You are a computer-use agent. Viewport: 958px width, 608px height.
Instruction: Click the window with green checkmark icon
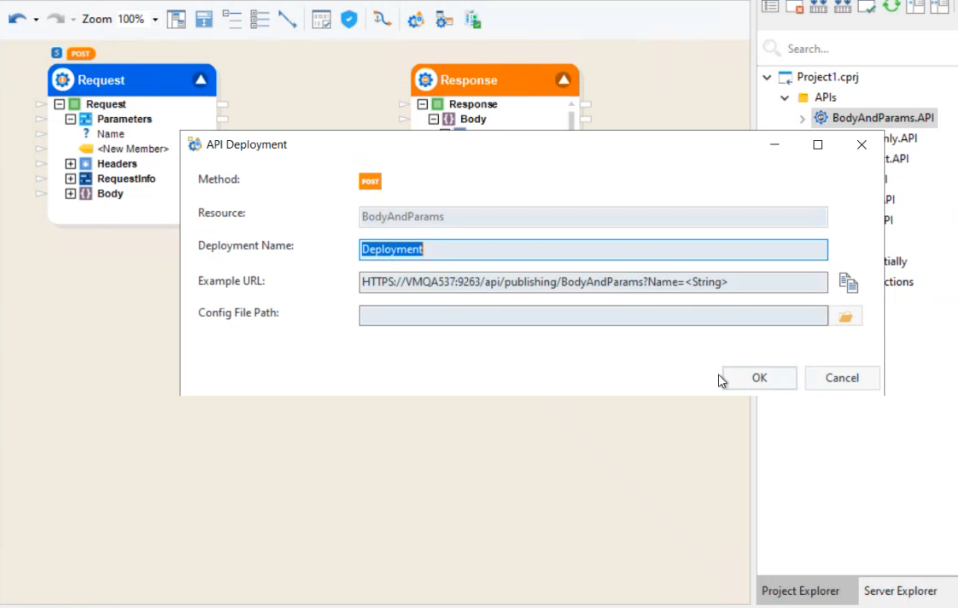coord(866,7)
